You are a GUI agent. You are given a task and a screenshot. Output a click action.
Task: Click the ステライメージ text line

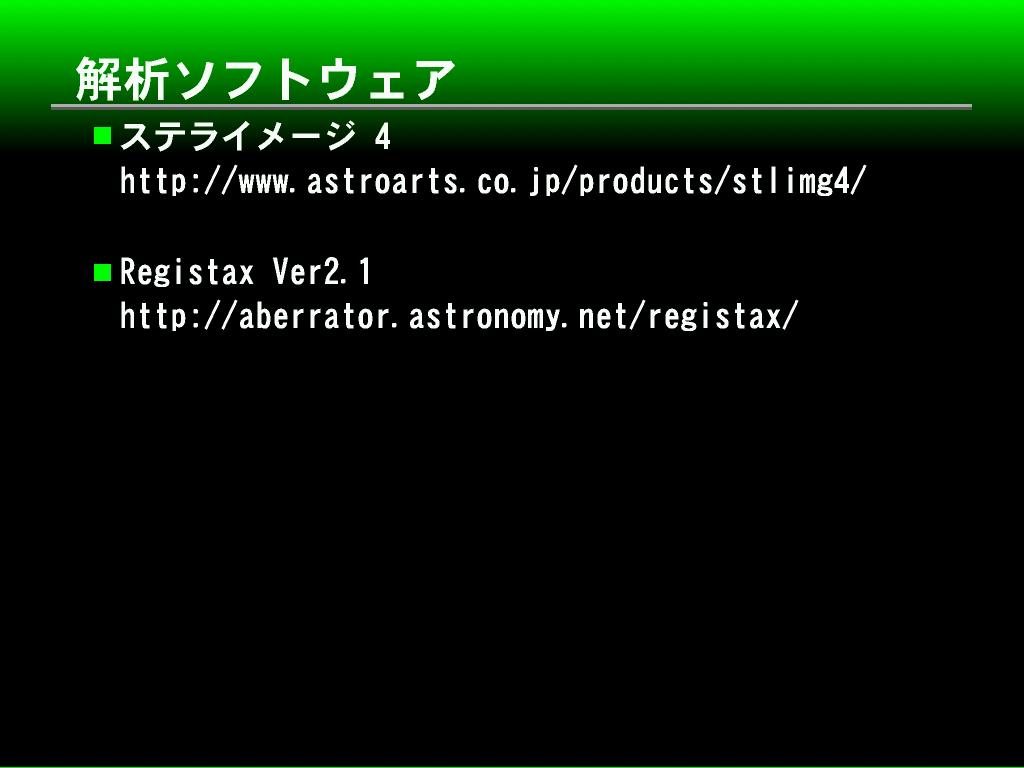[255, 136]
